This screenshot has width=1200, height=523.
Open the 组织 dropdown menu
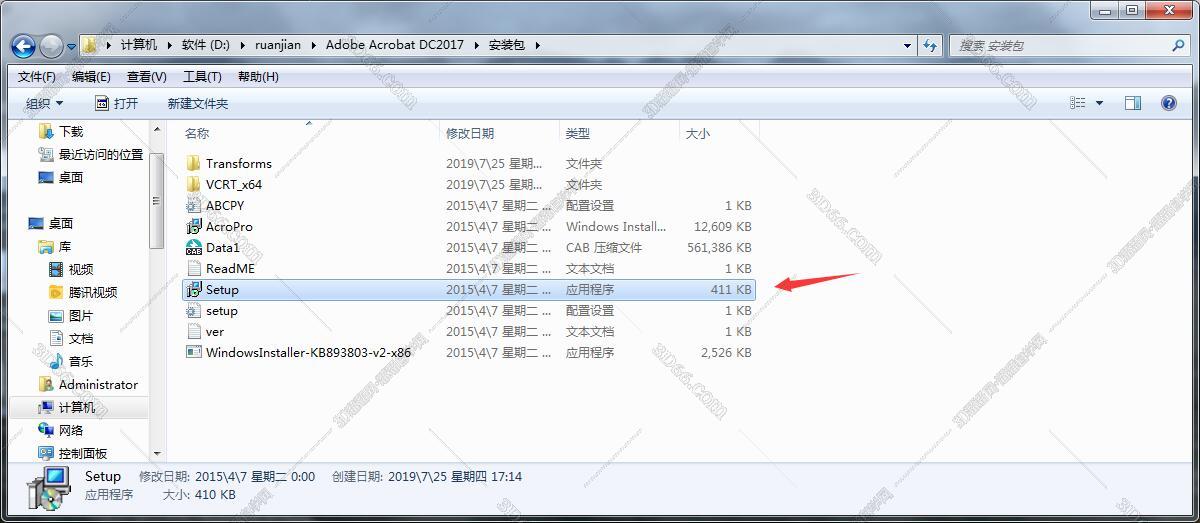[44, 103]
